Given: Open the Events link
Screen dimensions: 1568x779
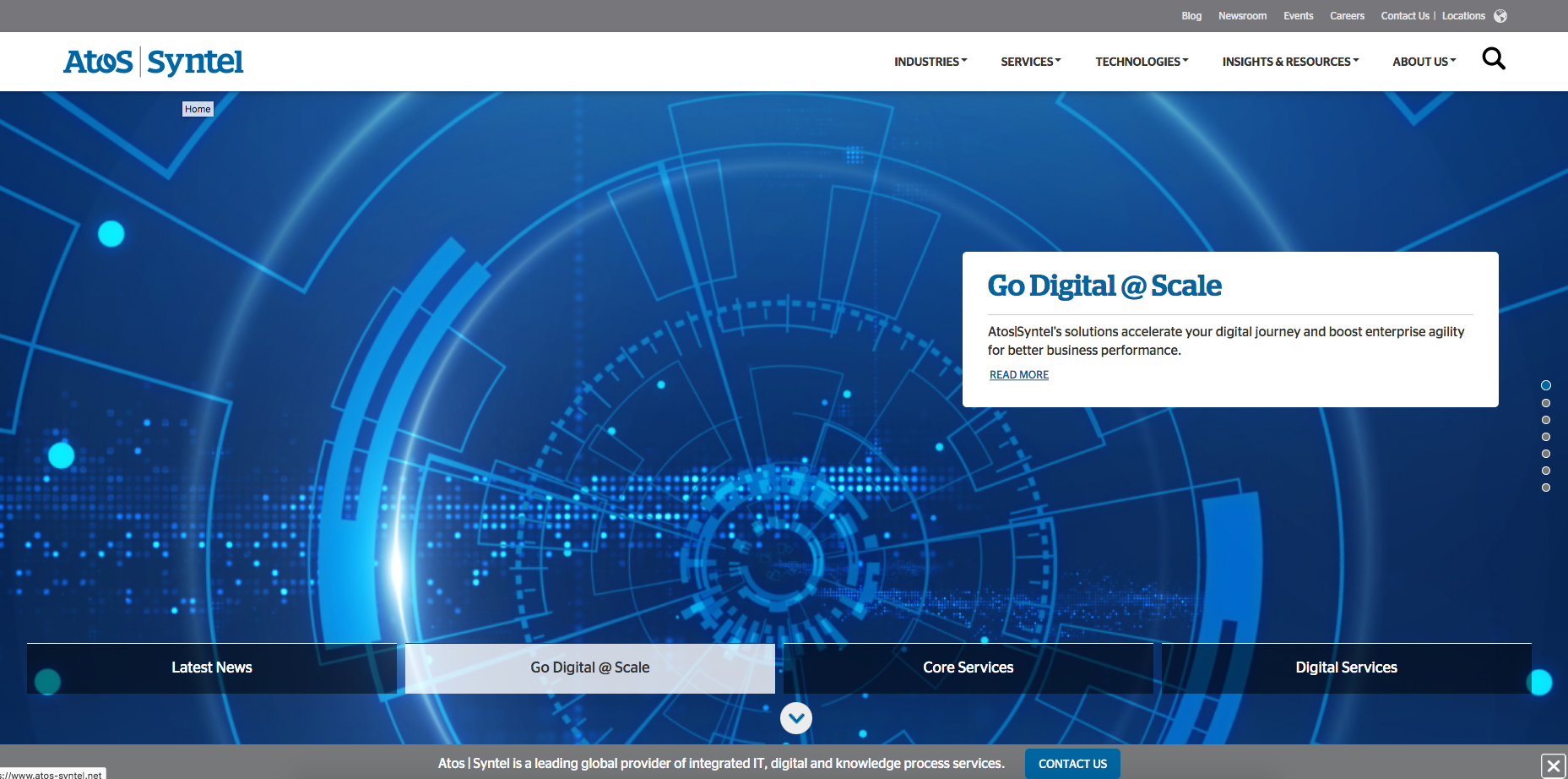Looking at the screenshot, I should [x=1299, y=16].
